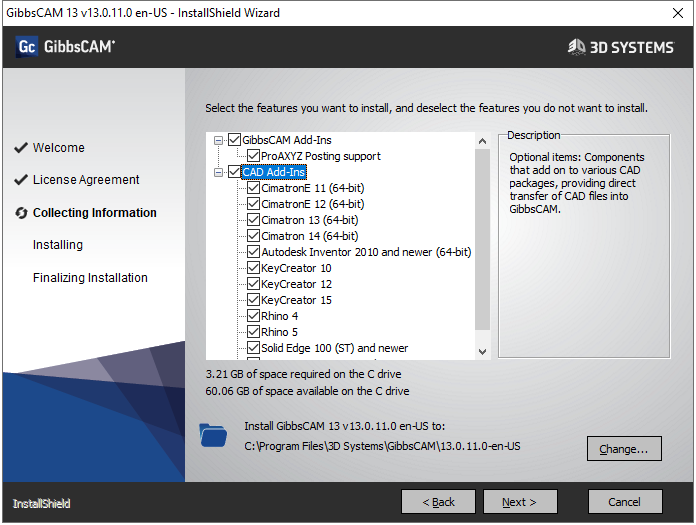
Task: Select the GibbsCAM Add-Ins tree label
Action: 287,140
